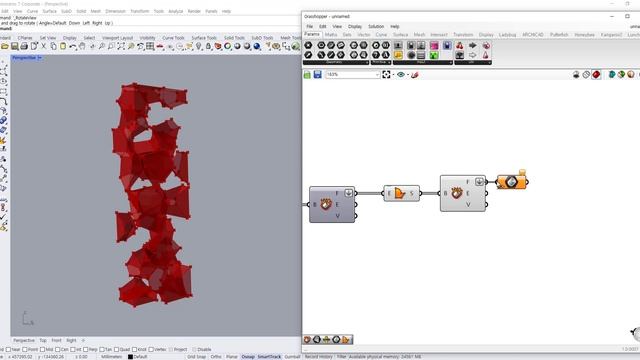Screen dimensions: 640x360
Task: Toggle Ortho in the Rhino status bar
Action: (216, 357)
